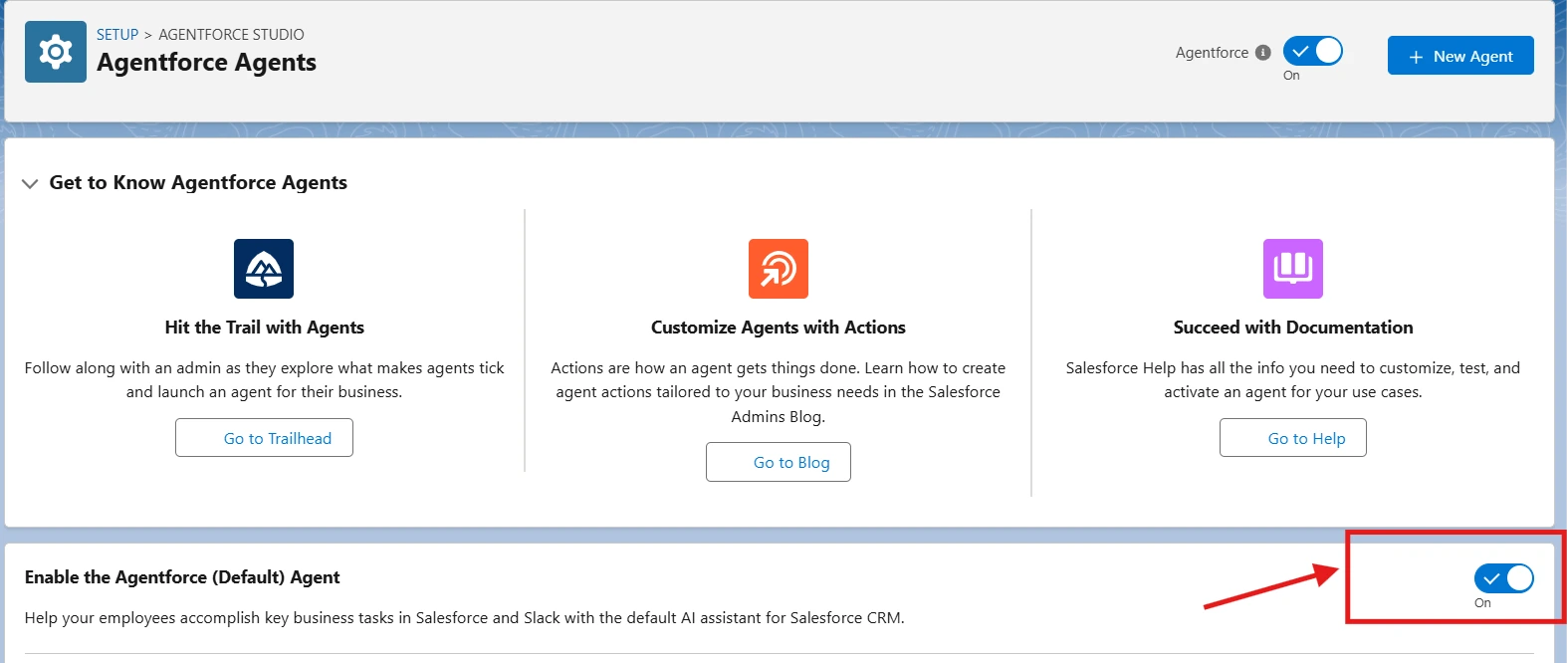Turn off the Agentforce toggle in header
The width and height of the screenshot is (1568, 663).
pyautogui.click(x=1312, y=51)
